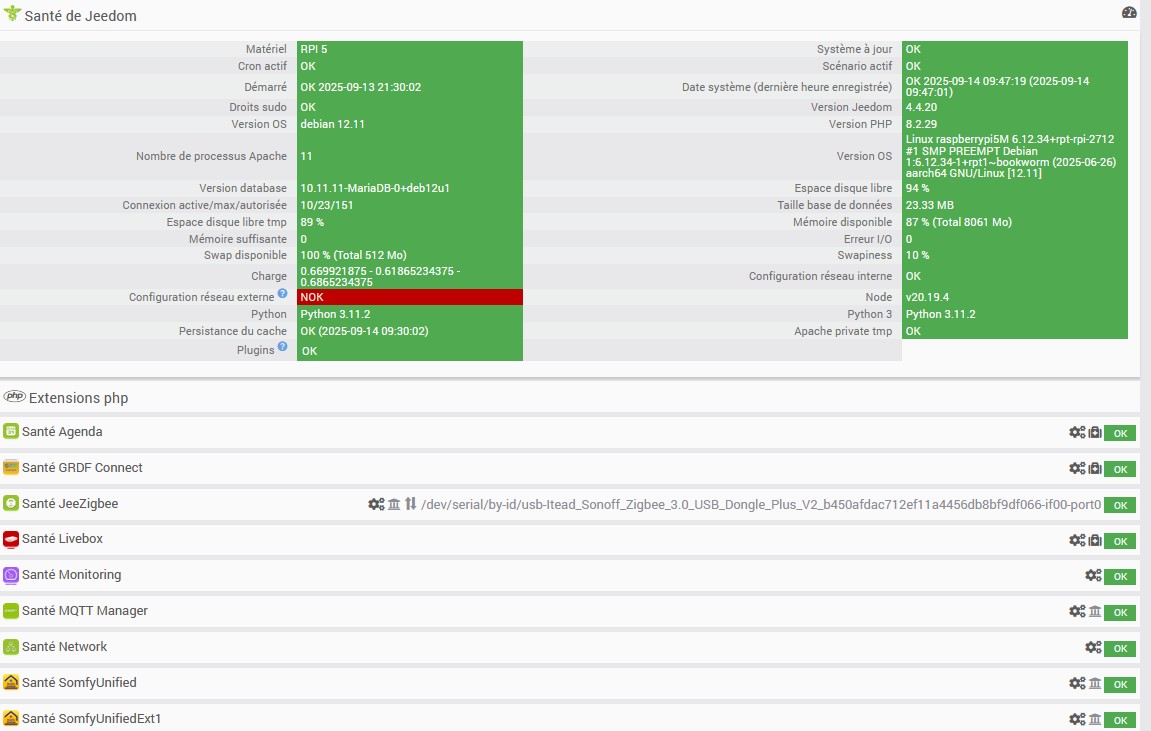Click the building icon in the JeeZigbee row

pyautogui.click(x=394, y=503)
